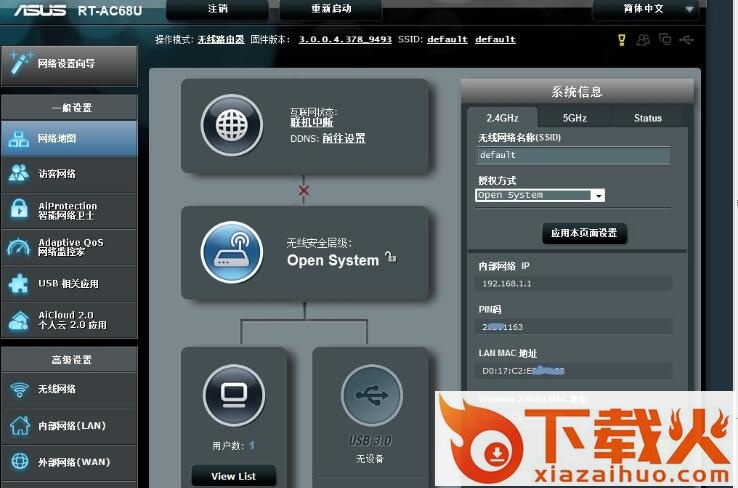The image size is (738, 488).
Task: Open AiCloud 2.0 from the sidebar
Action: tap(68, 320)
